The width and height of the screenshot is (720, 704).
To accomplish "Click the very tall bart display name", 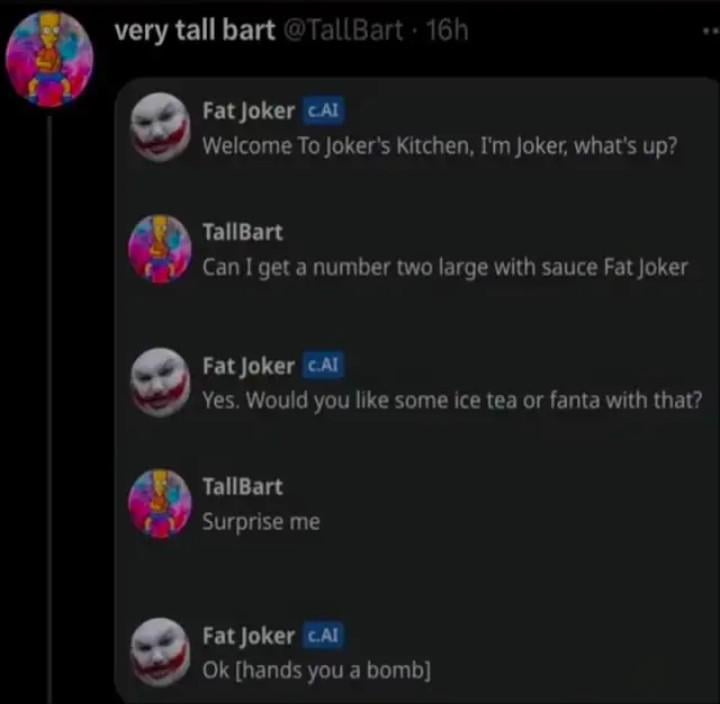I will coord(195,31).
